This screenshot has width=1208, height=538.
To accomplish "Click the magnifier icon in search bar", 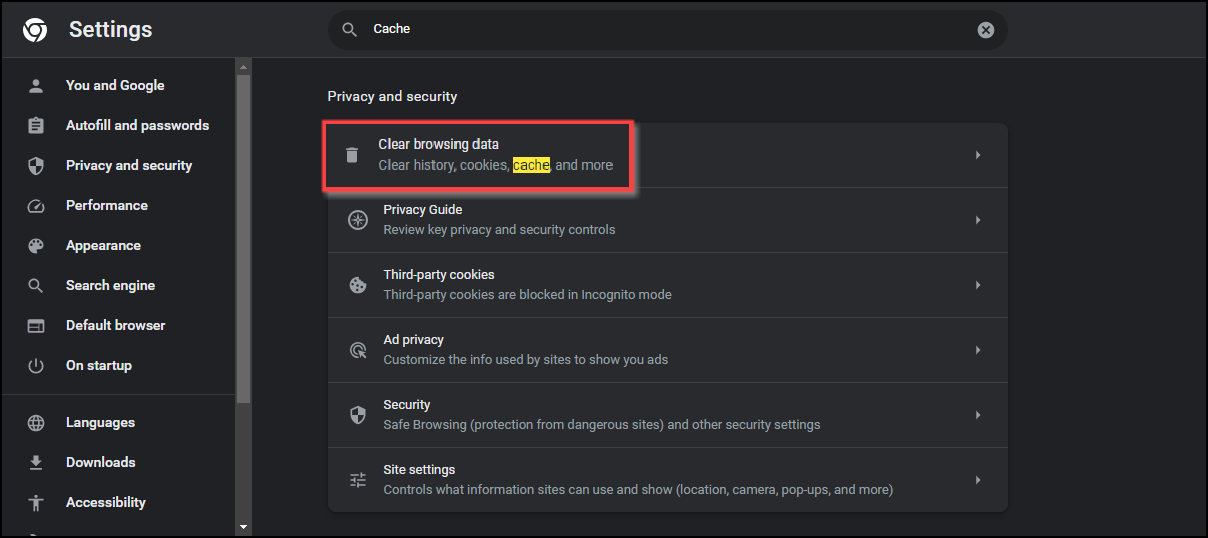I will click(349, 30).
